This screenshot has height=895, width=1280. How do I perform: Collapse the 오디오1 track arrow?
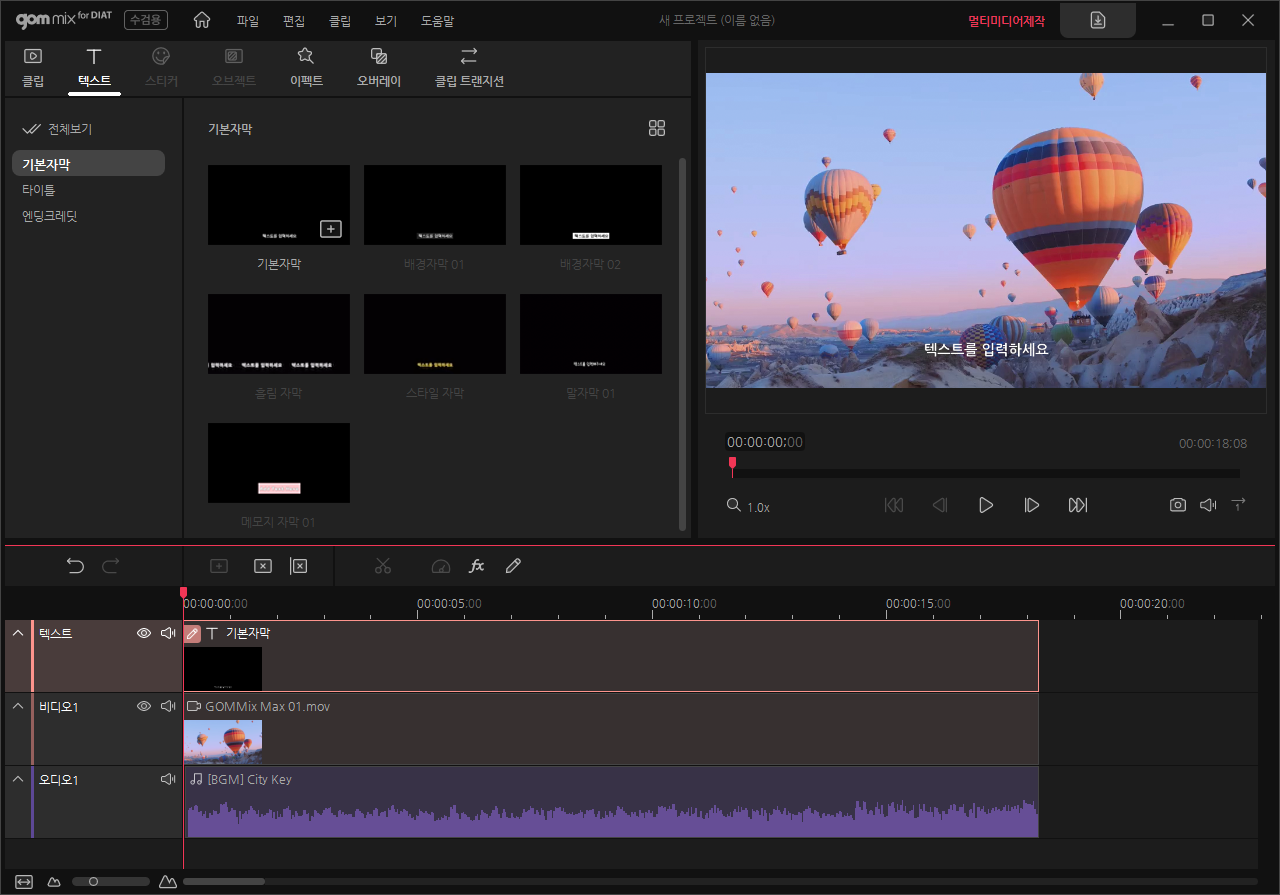[x=17, y=780]
